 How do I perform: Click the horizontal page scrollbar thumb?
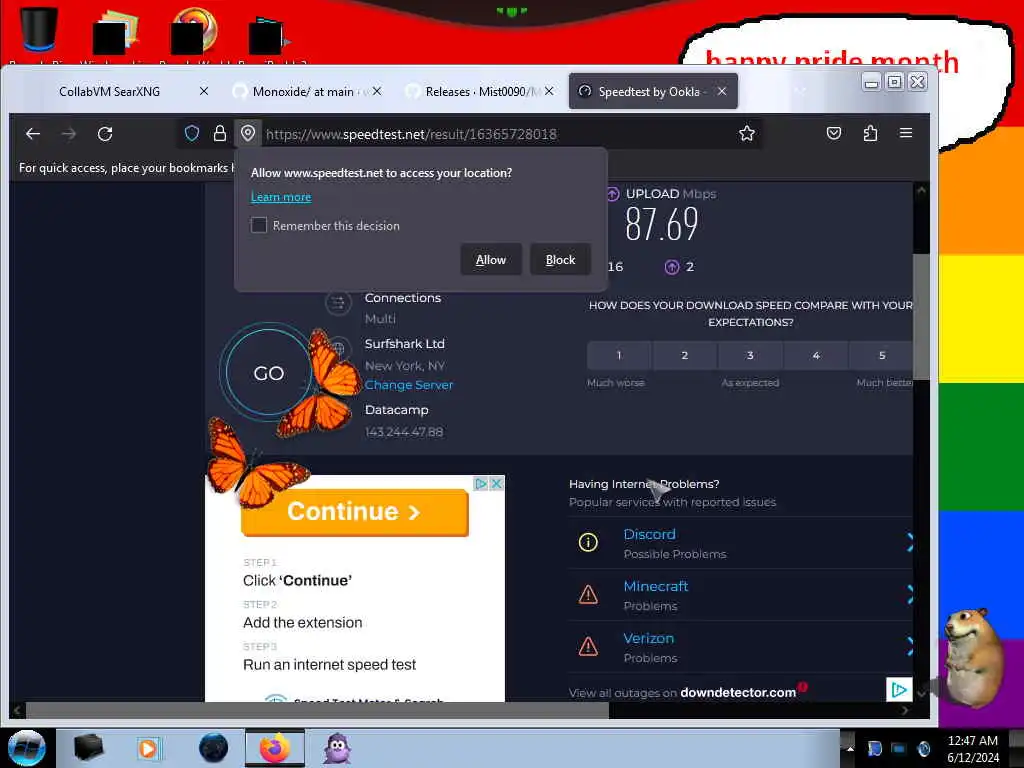317,711
